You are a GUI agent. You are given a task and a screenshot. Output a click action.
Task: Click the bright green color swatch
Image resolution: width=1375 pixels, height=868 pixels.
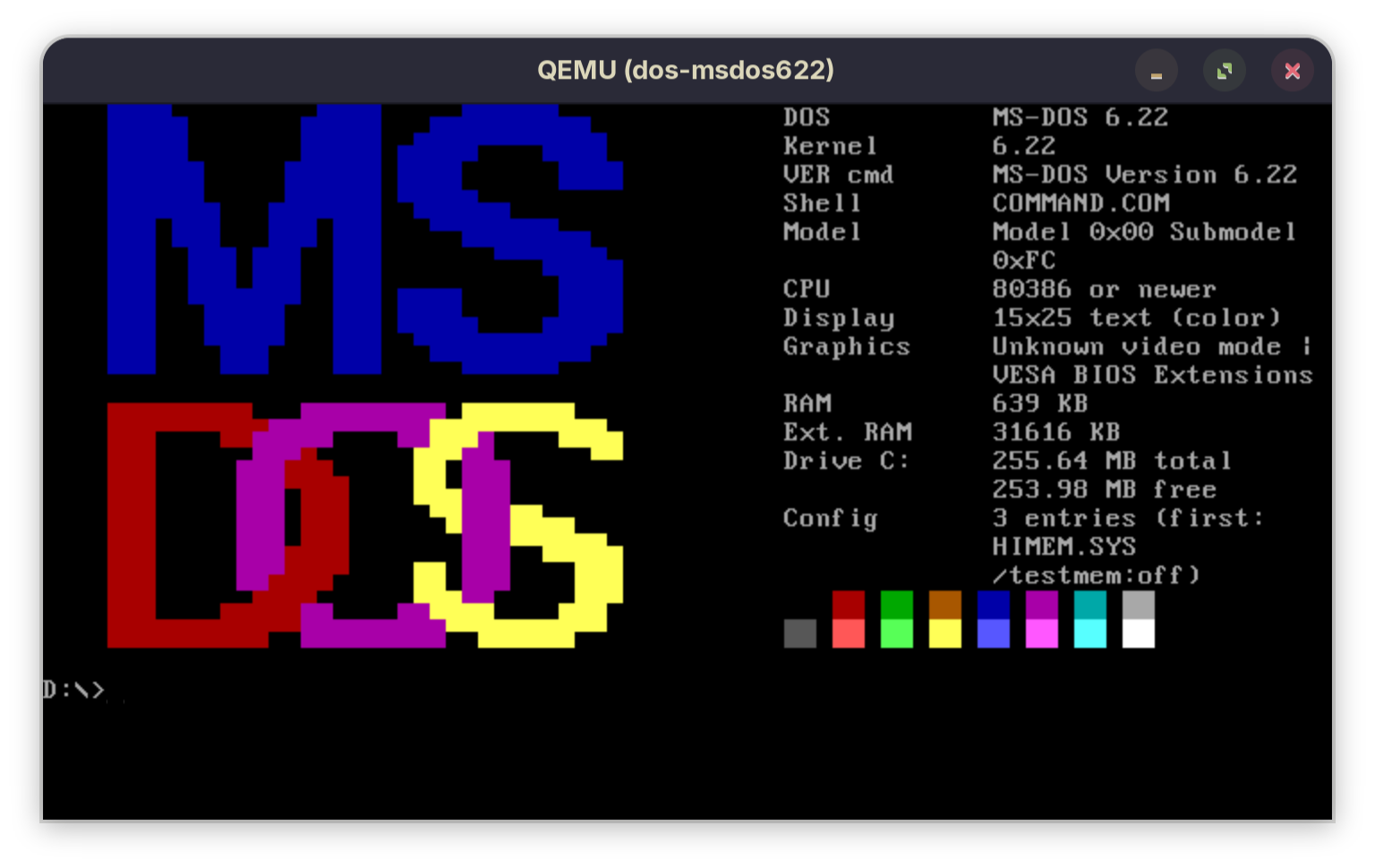(x=896, y=634)
